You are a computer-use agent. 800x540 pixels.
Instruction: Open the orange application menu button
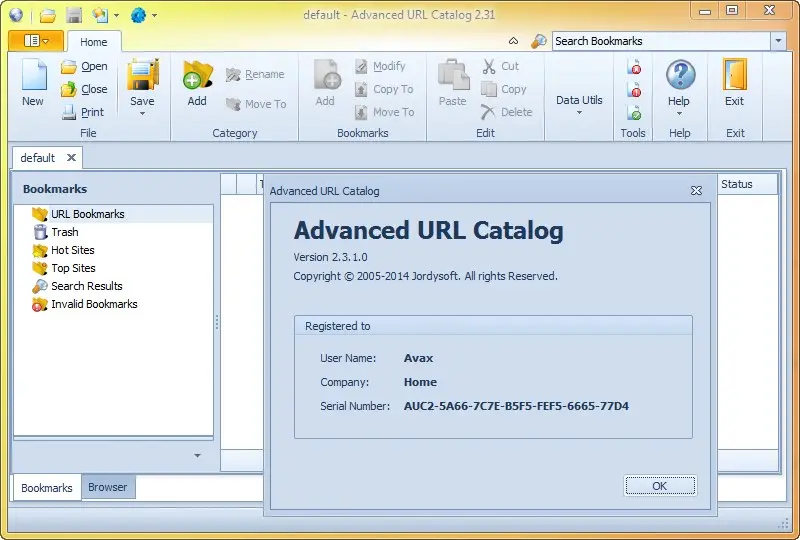36,41
